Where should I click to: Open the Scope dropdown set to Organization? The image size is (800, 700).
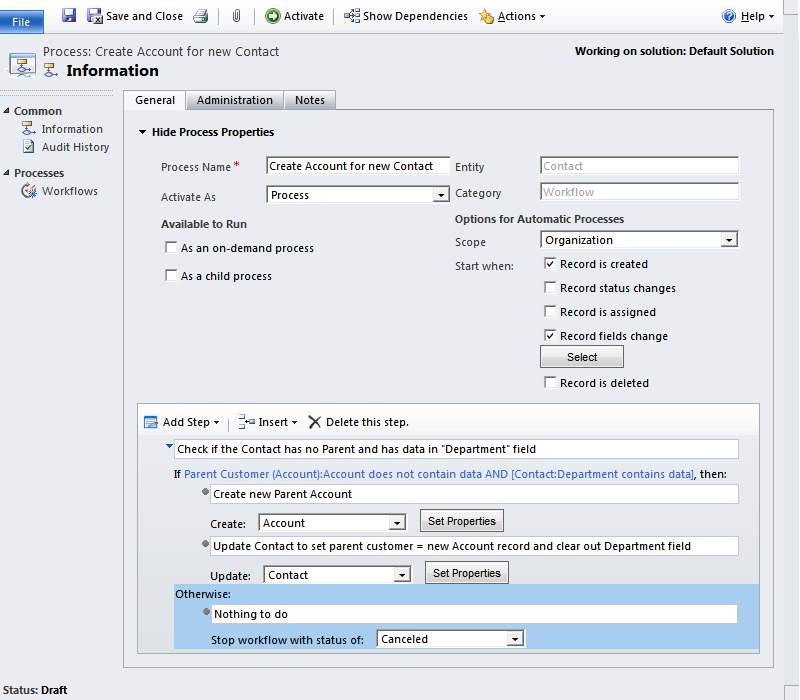coord(729,240)
